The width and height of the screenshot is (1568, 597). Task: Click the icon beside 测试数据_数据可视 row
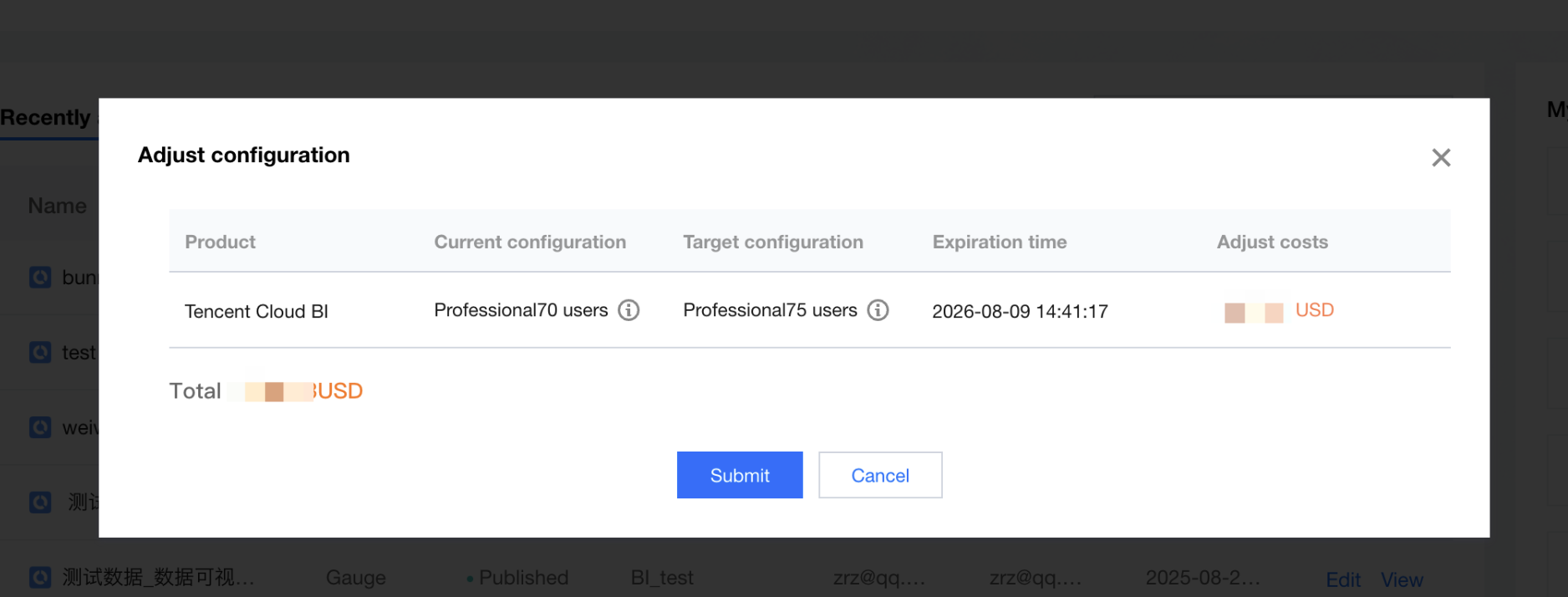pos(40,577)
